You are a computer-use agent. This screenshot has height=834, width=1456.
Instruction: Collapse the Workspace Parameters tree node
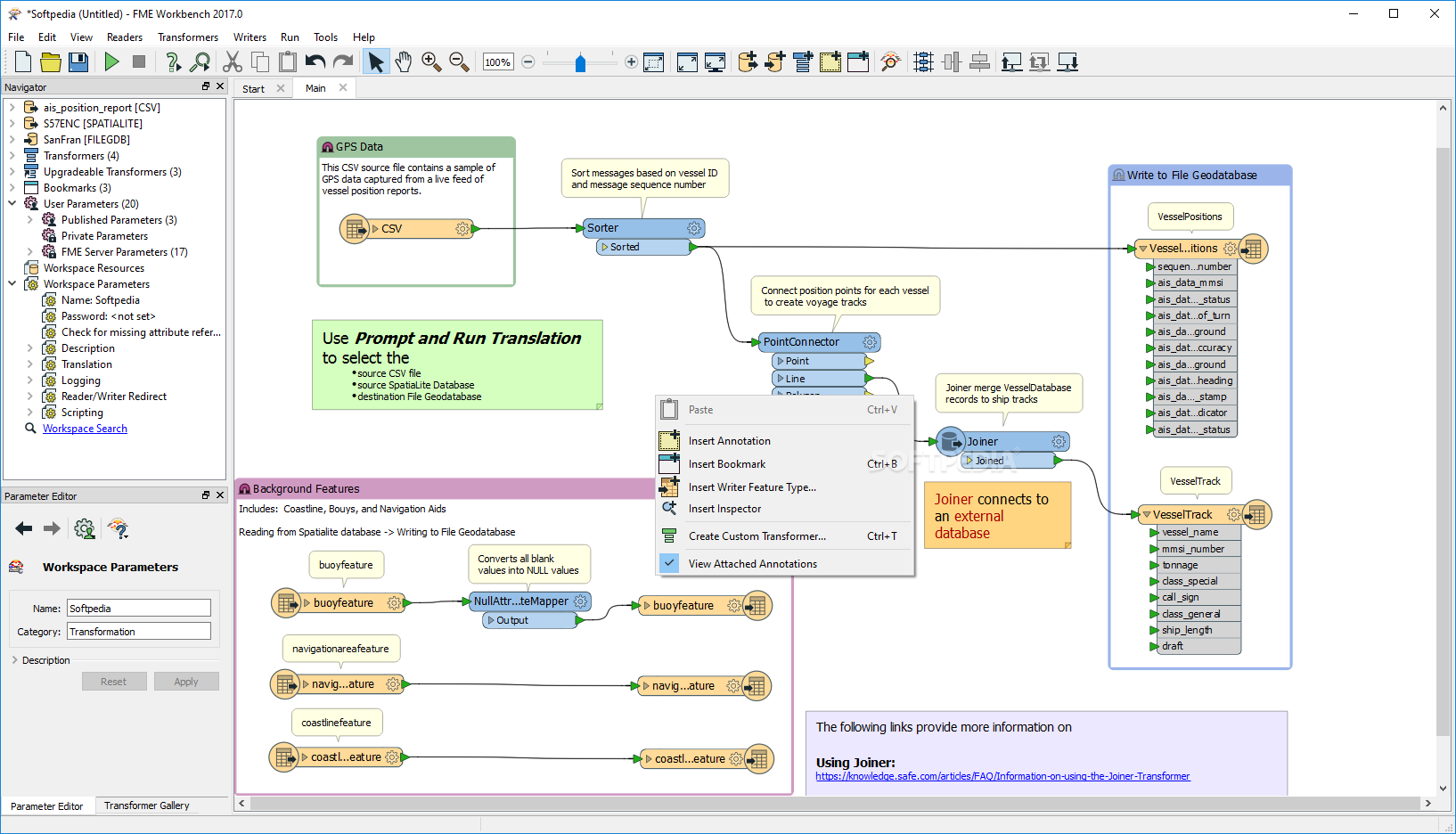pyautogui.click(x=12, y=284)
